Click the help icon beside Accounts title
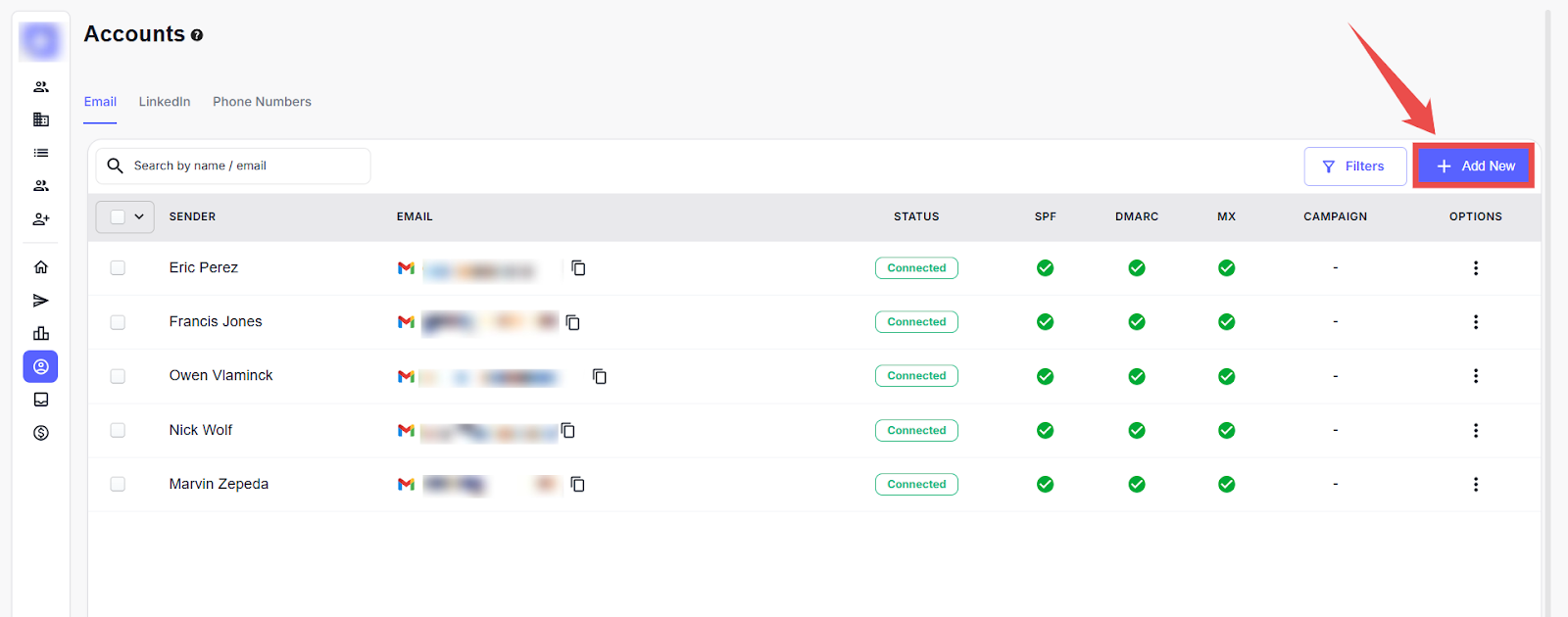The image size is (1568, 617). coord(197,35)
